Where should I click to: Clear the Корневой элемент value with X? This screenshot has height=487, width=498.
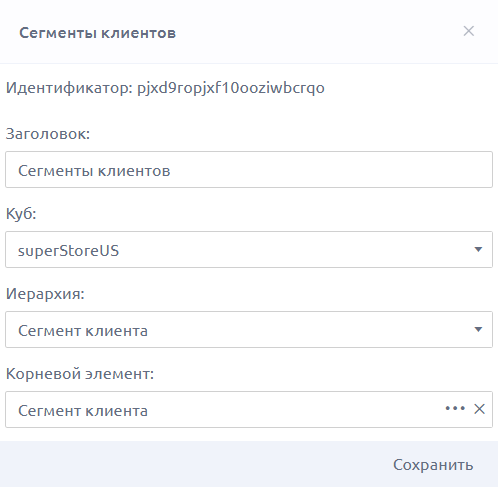coord(479,409)
